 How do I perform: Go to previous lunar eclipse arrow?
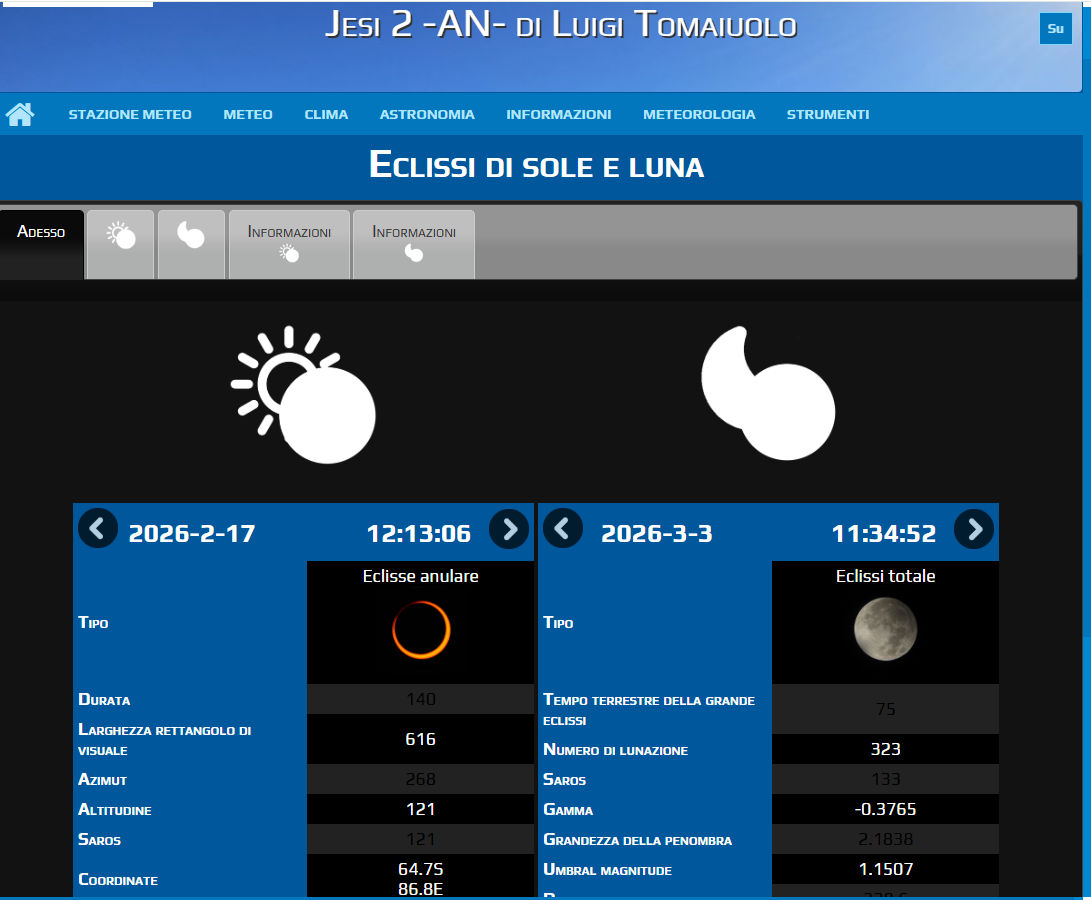(562, 528)
